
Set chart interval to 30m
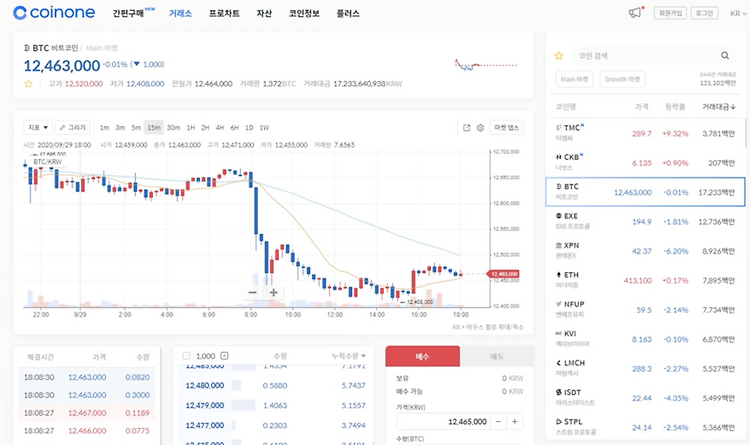pyautogui.click(x=174, y=128)
